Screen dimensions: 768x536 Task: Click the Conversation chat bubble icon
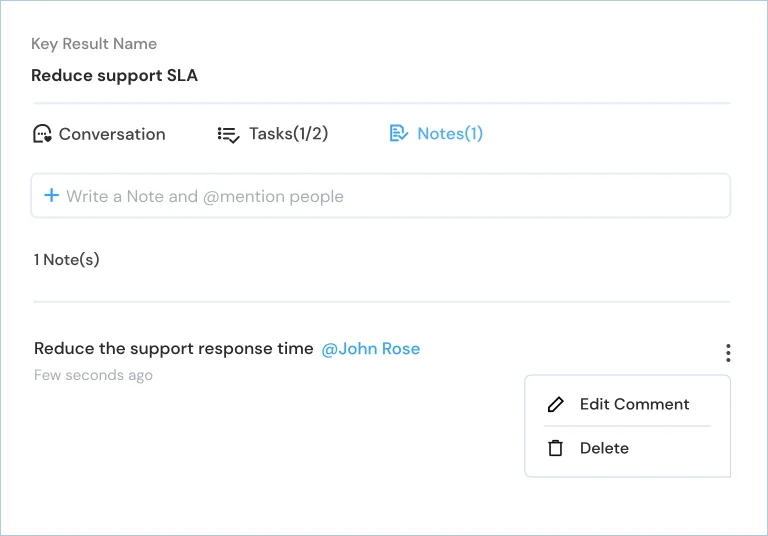point(42,134)
